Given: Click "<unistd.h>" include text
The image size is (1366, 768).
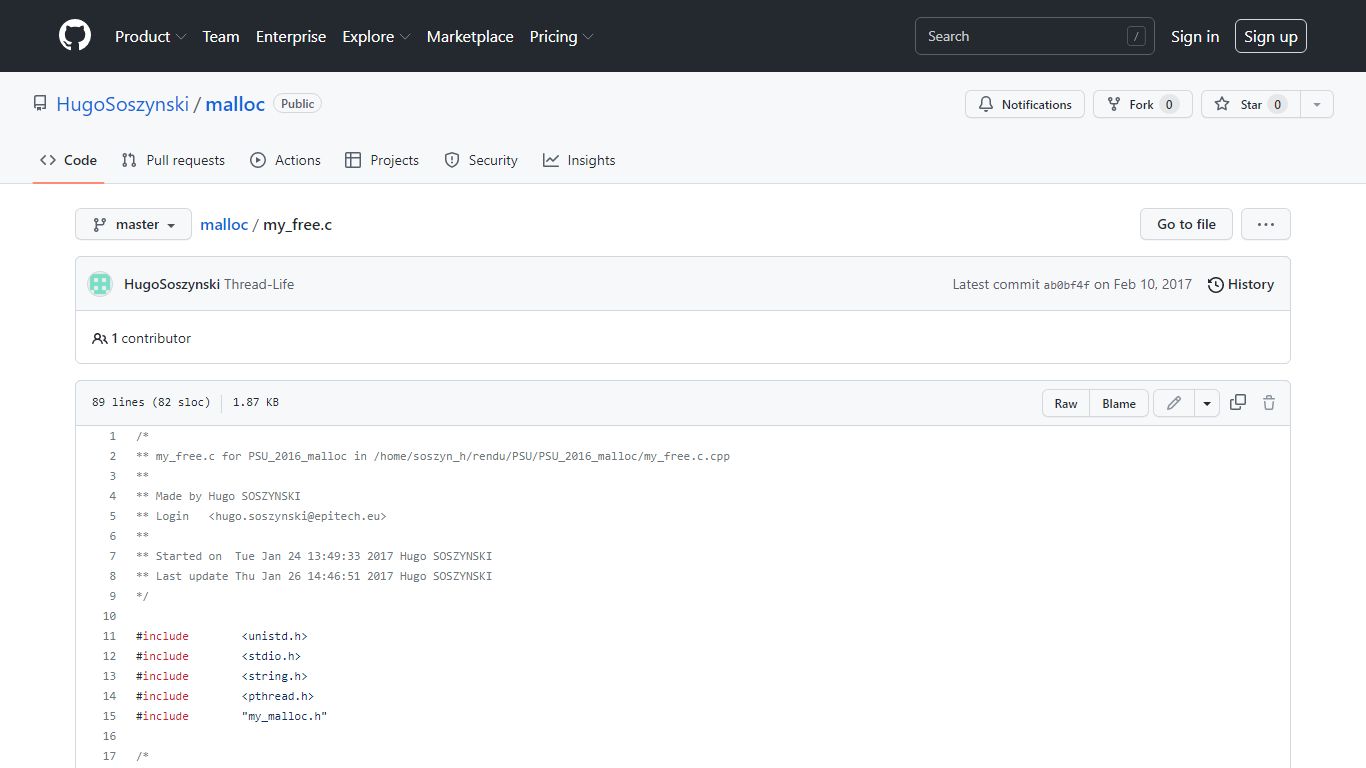Looking at the screenshot, I should pos(275,636).
